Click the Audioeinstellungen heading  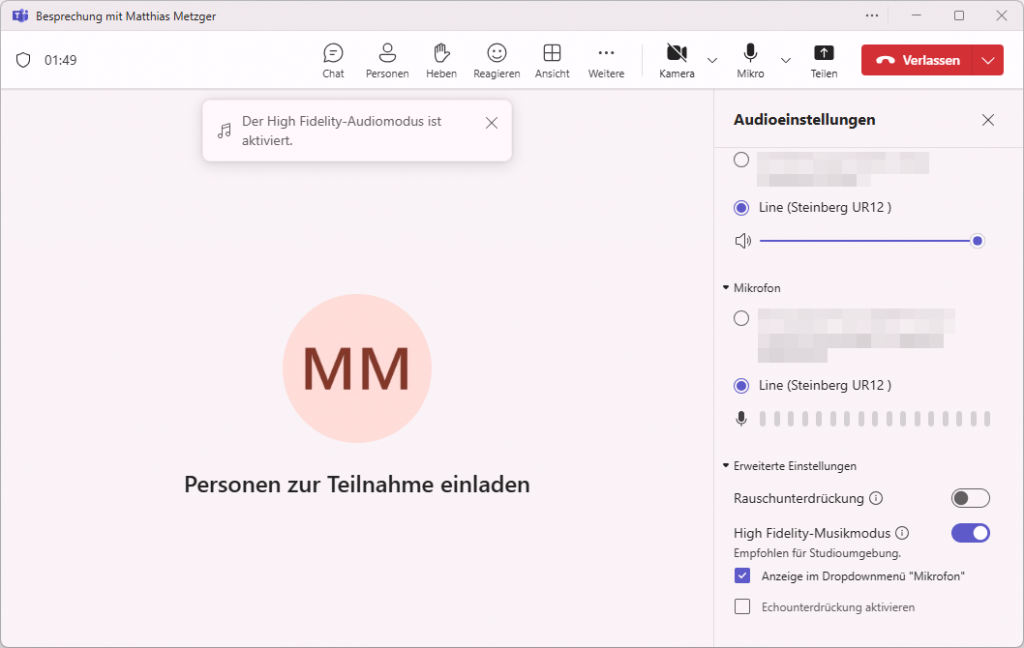[x=804, y=120]
